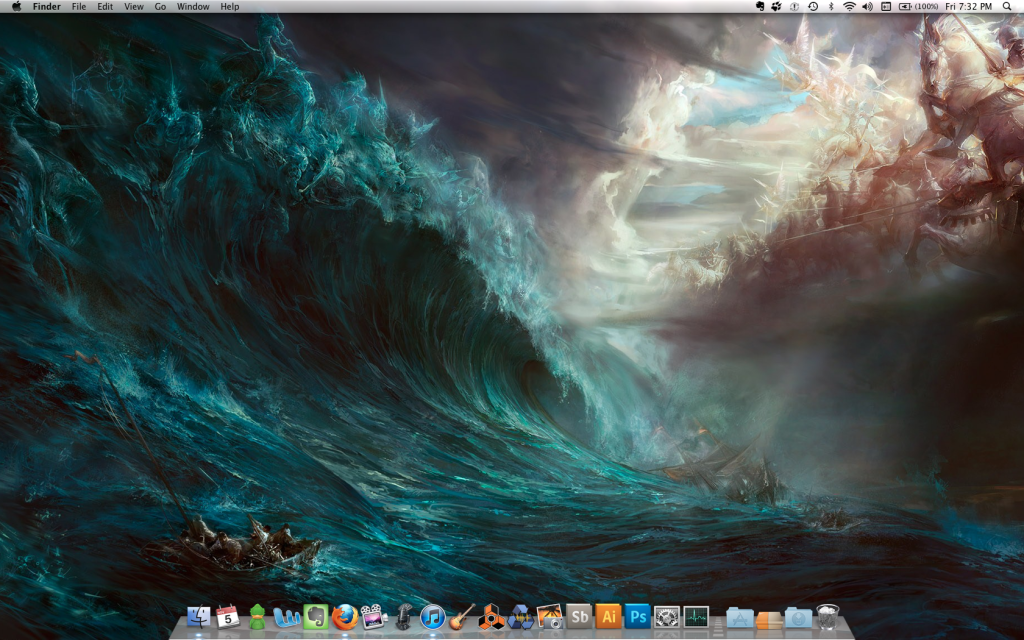1024x640 pixels.
Task: Open the Bluetooth status menu
Action: pyautogui.click(x=831, y=7)
